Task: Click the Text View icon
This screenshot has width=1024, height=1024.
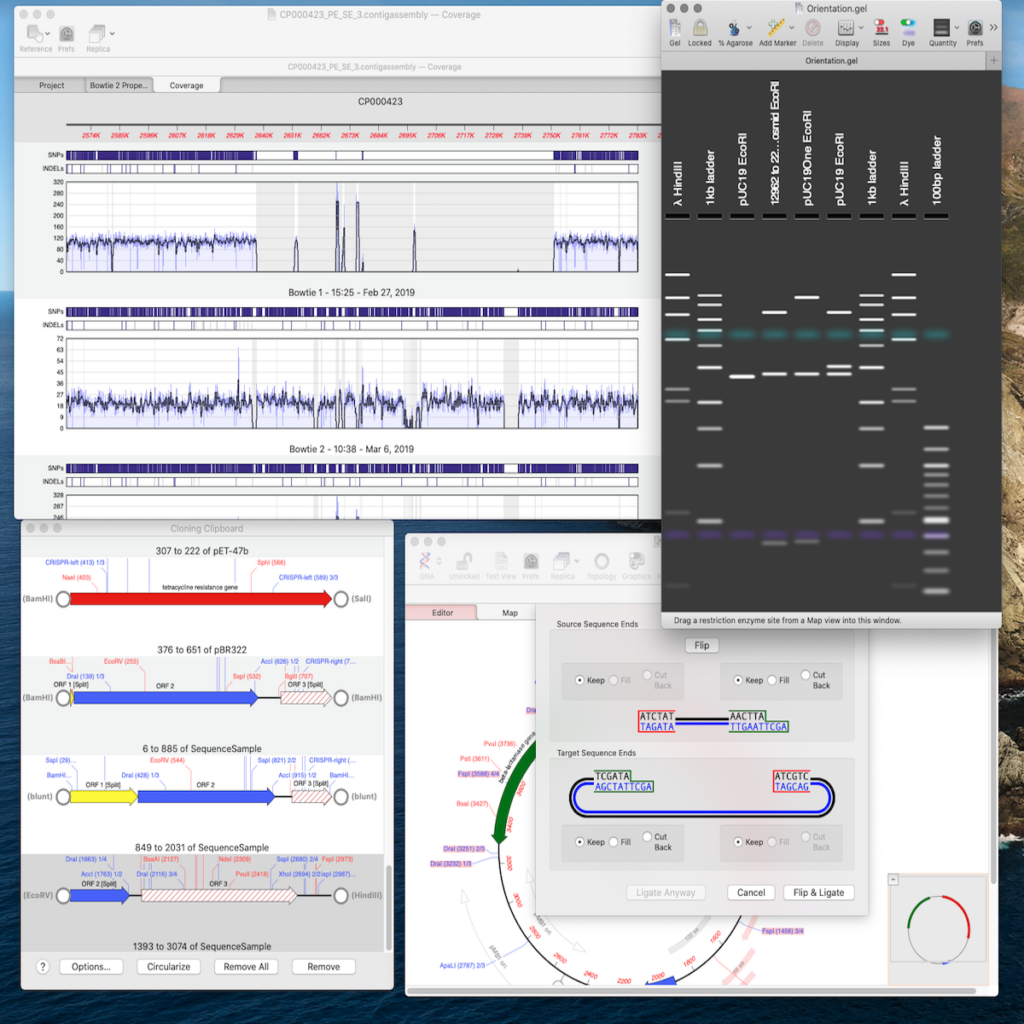Action: tap(501, 561)
